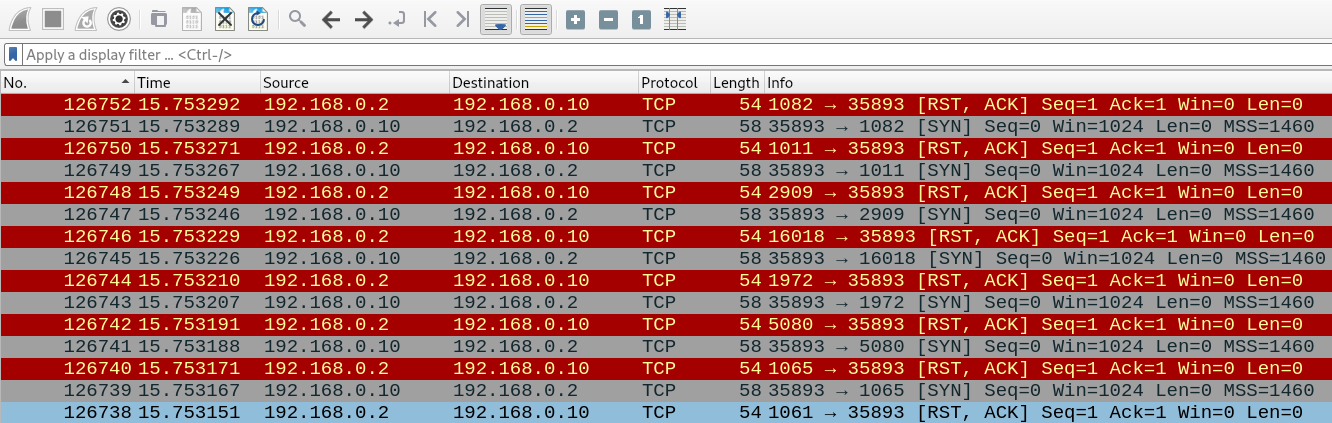
Task: Select the 16018 → 35893 RST, ACK packet
Action: coord(666,236)
